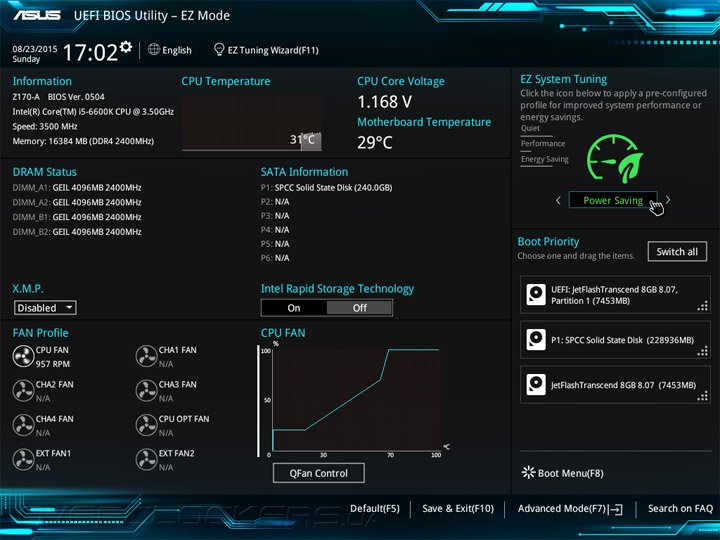Turn Intel Rapid Storage Technology Off
The width and height of the screenshot is (720, 540).
point(360,308)
